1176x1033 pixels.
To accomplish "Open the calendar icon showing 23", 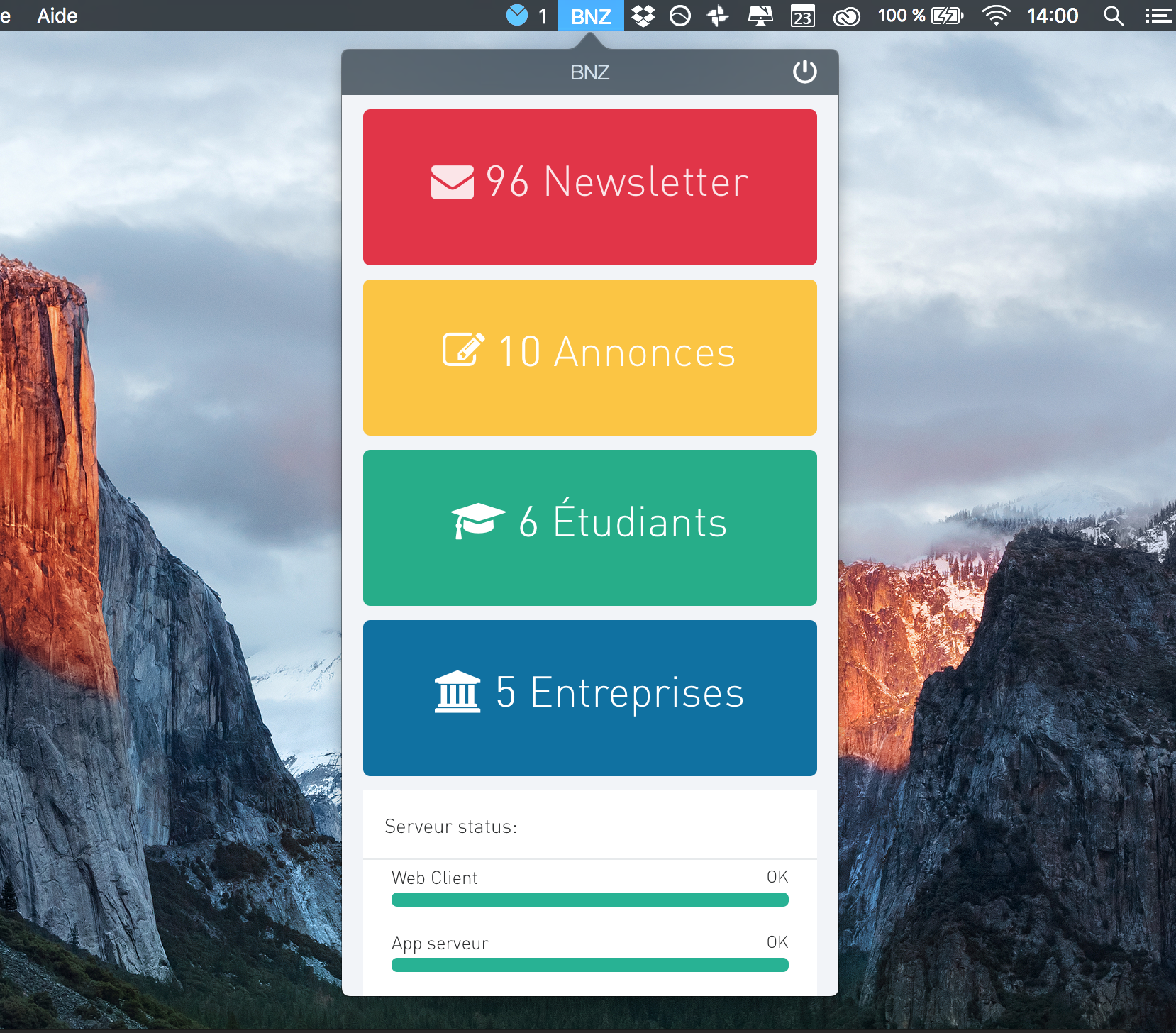I will (x=803, y=16).
